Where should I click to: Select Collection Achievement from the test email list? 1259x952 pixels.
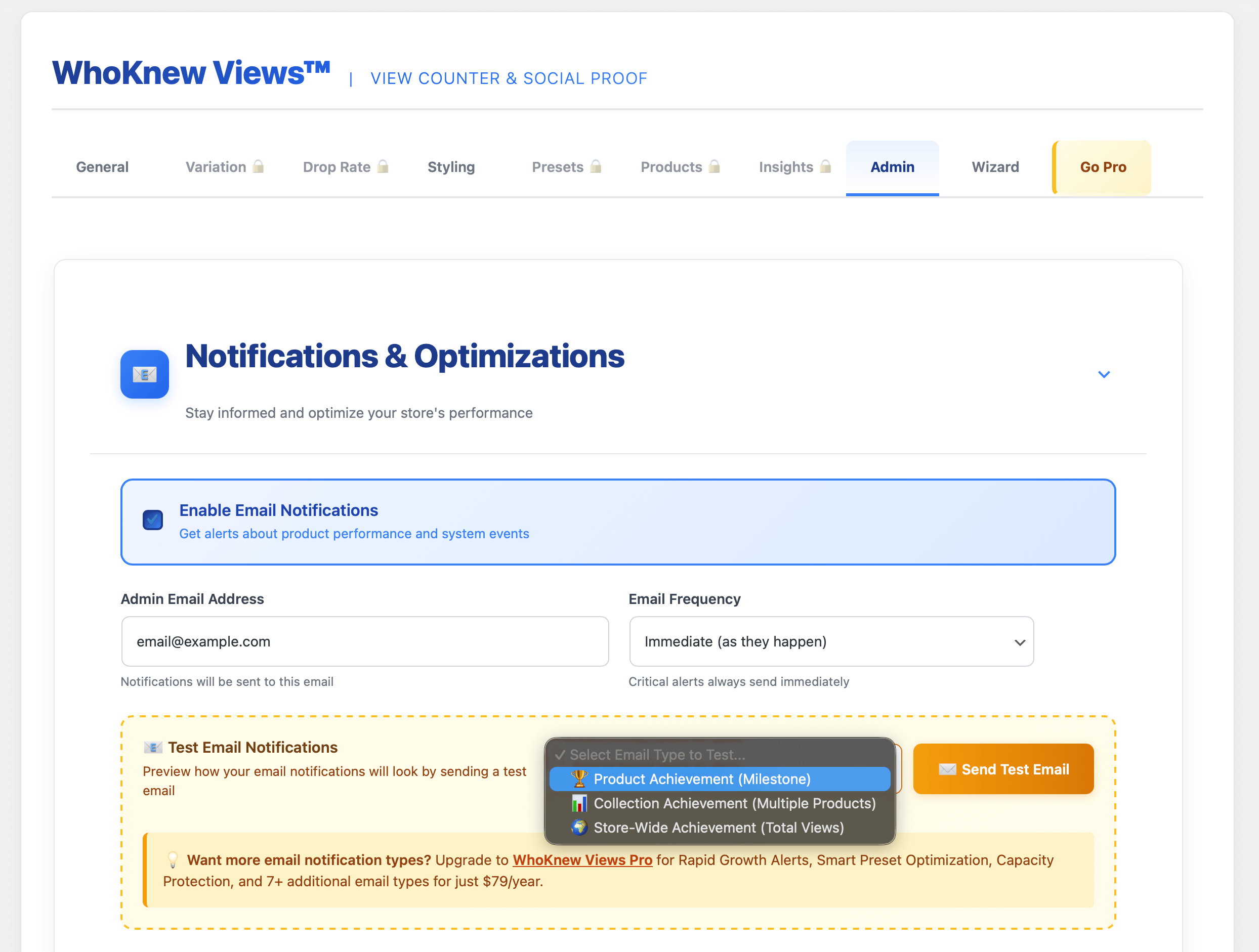734,803
